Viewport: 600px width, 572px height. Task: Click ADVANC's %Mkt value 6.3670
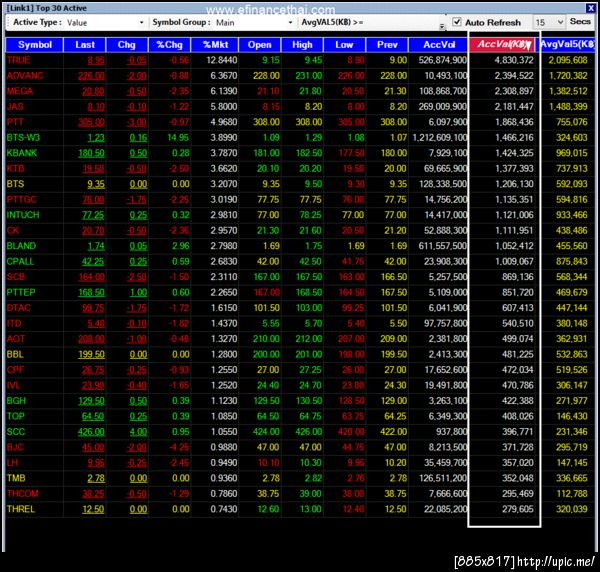click(223, 76)
